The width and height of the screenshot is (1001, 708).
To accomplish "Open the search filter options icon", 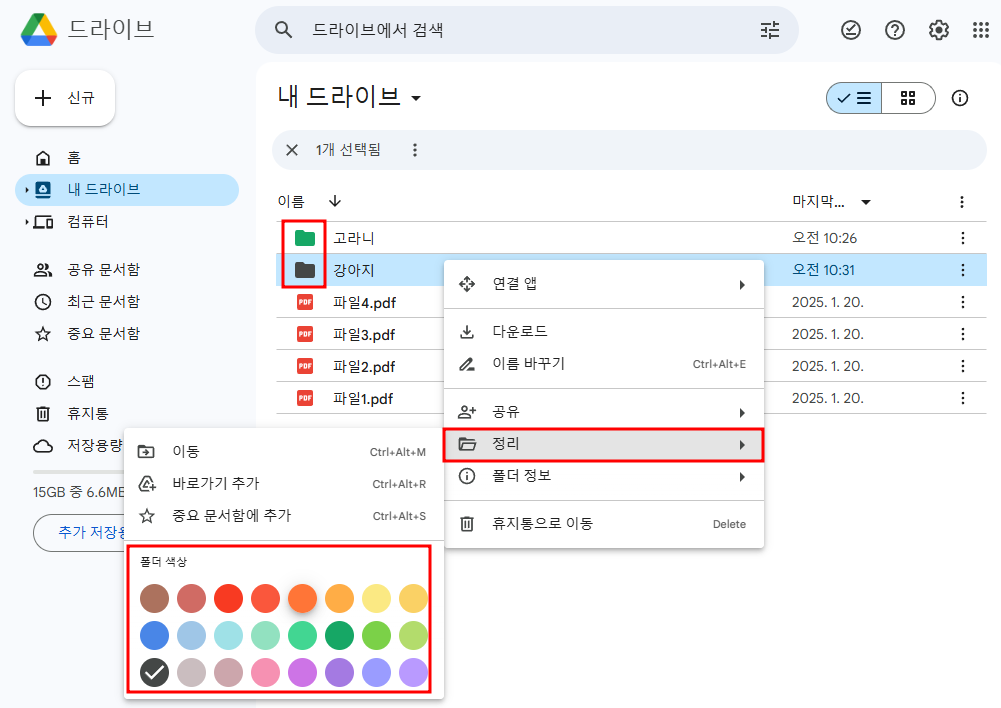I will coord(768,31).
